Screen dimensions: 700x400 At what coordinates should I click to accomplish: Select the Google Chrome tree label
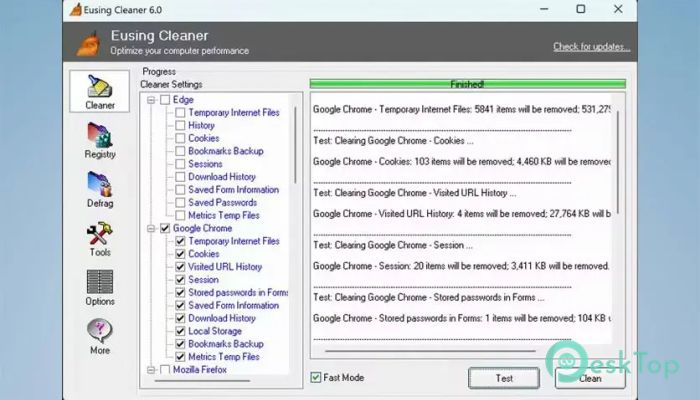tap(202, 228)
